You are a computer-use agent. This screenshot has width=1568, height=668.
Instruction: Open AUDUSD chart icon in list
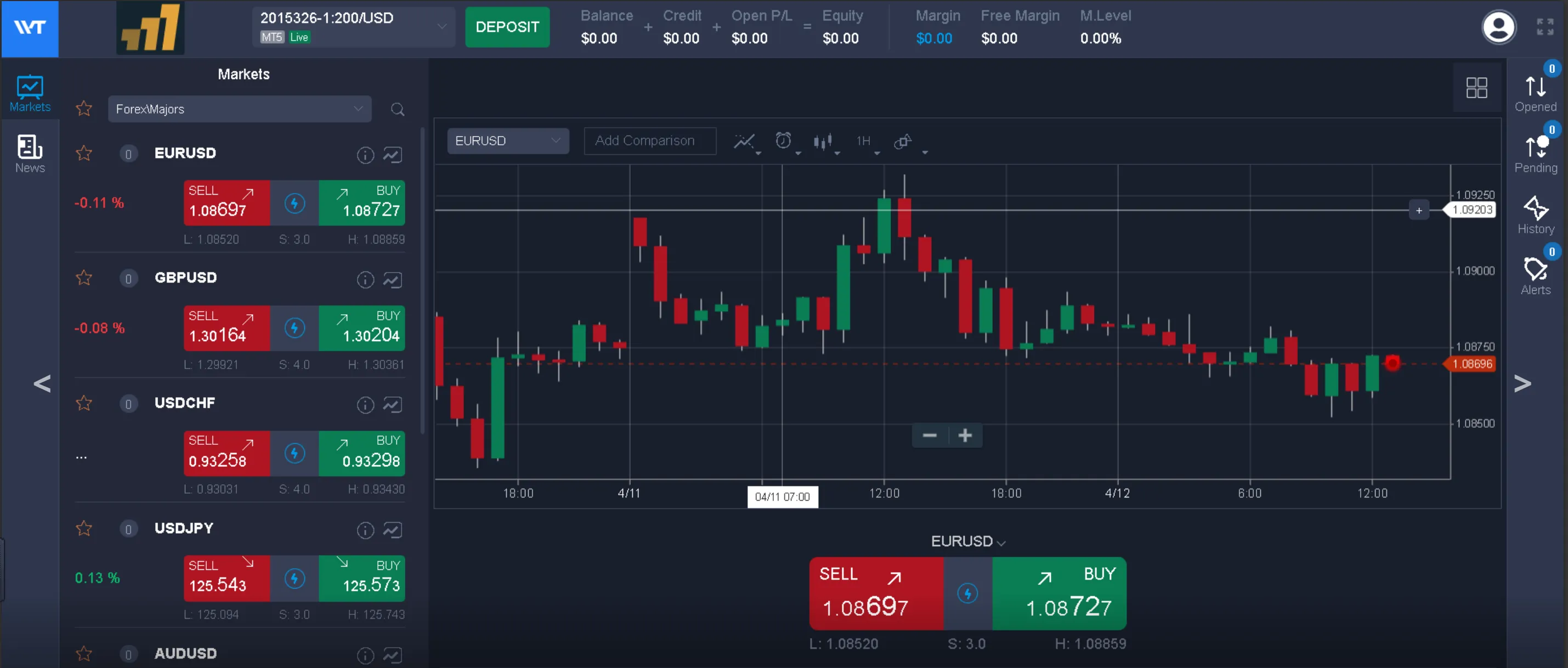point(392,655)
